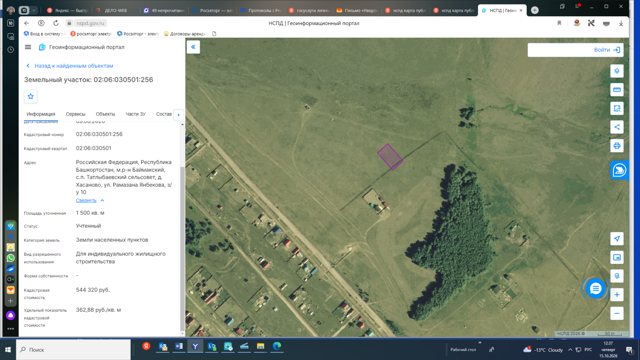The width and height of the screenshot is (640, 360).
Task: Click the address bar with nspd.gov.ru
Action: click(x=91, y=23)
